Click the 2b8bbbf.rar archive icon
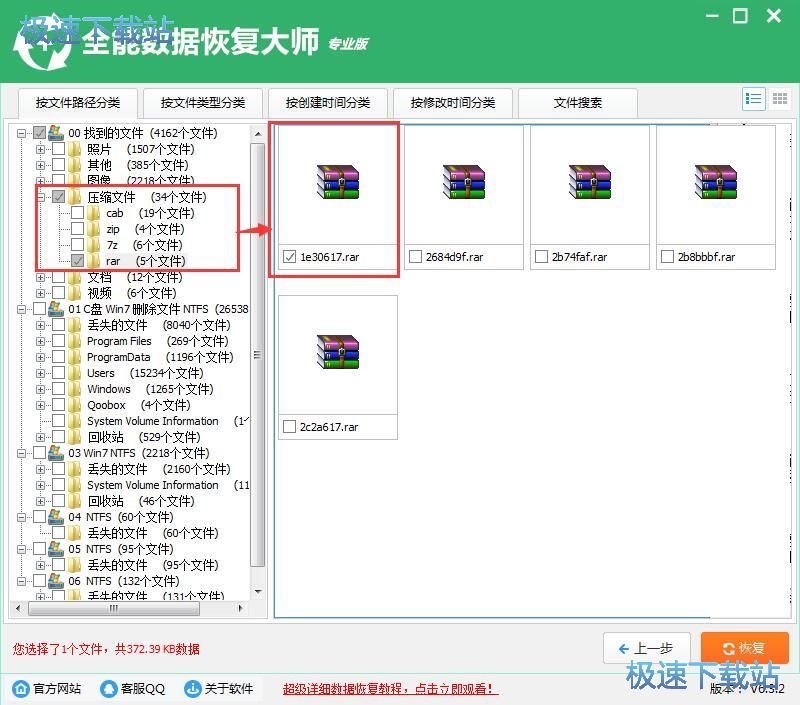800x705 pixels. pyautogui.click(x=716, y=182)
